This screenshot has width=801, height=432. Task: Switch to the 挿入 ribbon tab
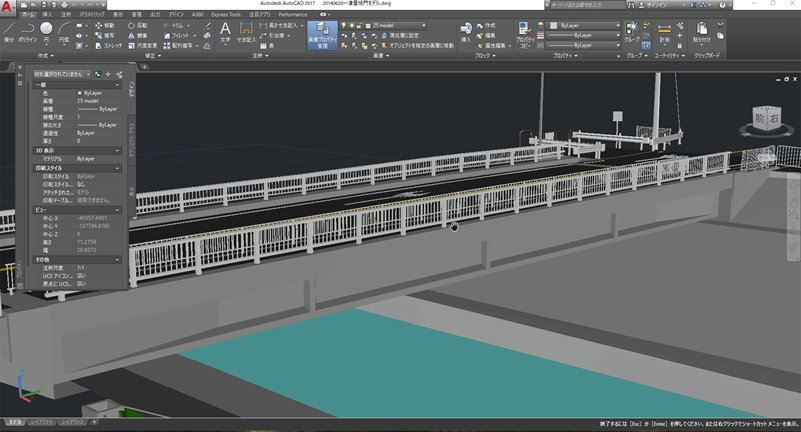49,15
